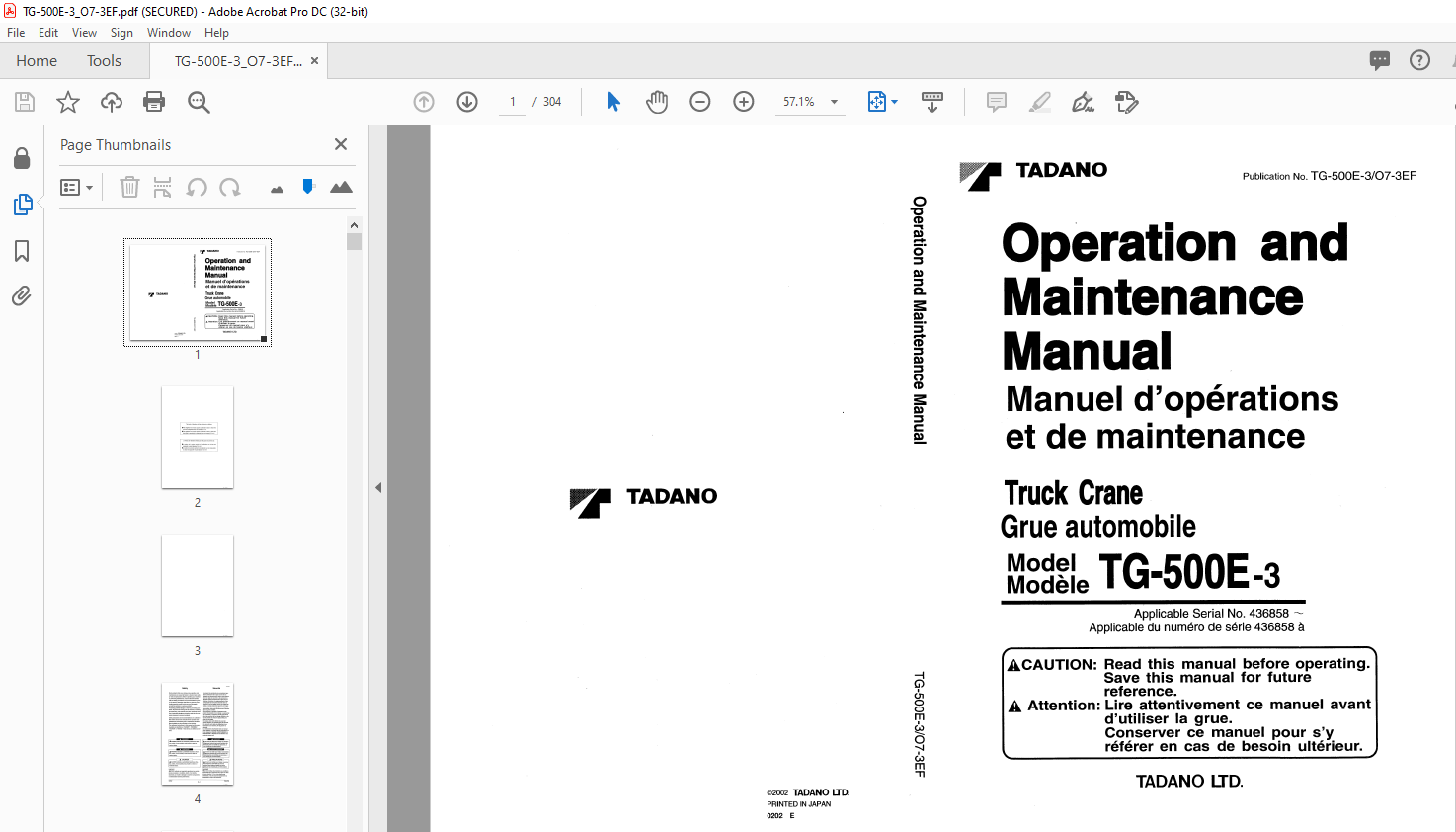
Task: Select the page 3 thumbnail
Action: click(x=198, y=585)
